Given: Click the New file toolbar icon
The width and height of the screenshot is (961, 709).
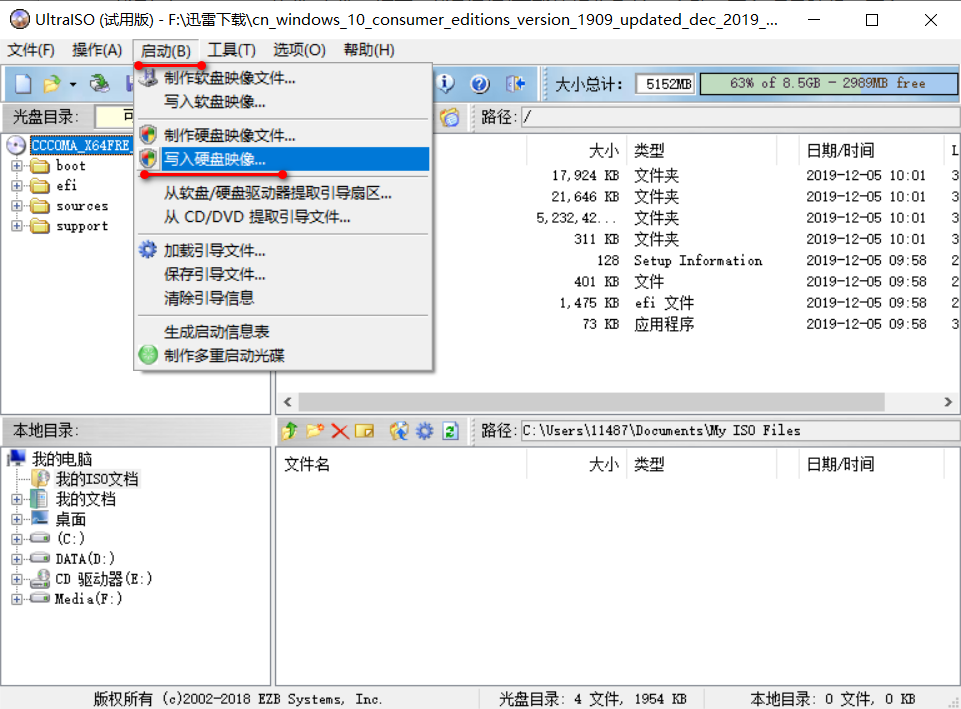Looking at the screenshot, I should [23, 83].
